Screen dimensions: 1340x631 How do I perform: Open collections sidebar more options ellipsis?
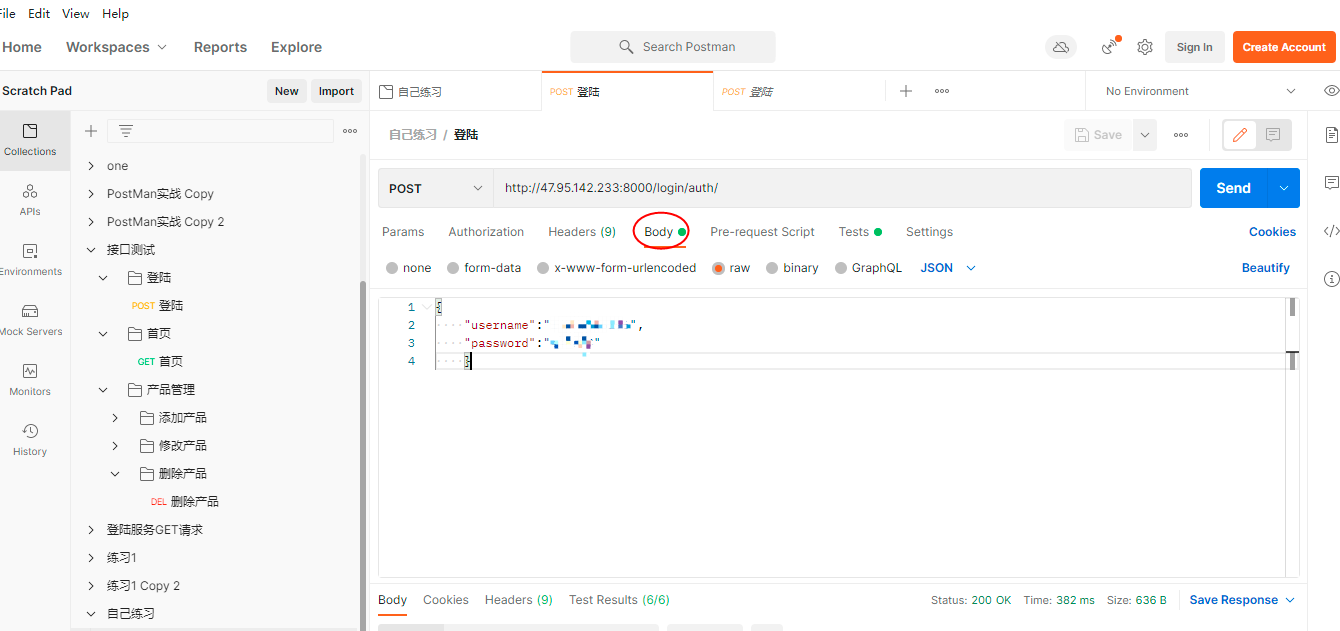[x=350, y=131]
